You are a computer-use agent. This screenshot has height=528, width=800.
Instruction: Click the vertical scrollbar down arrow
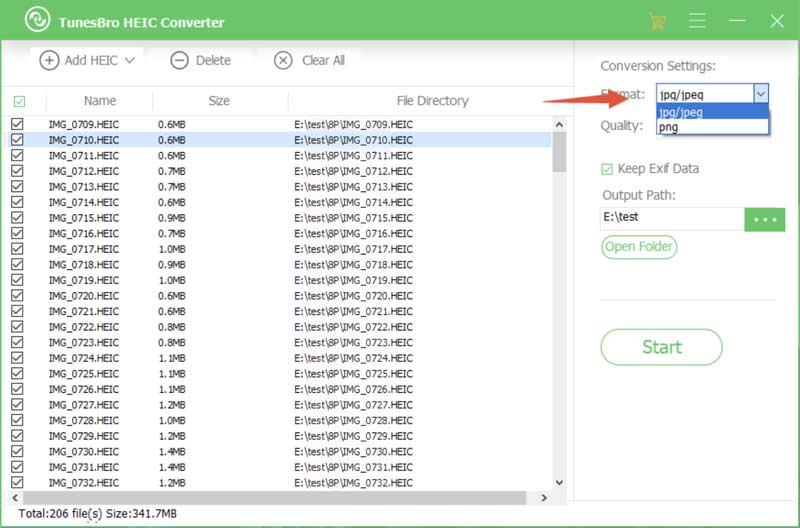(559, 483)
